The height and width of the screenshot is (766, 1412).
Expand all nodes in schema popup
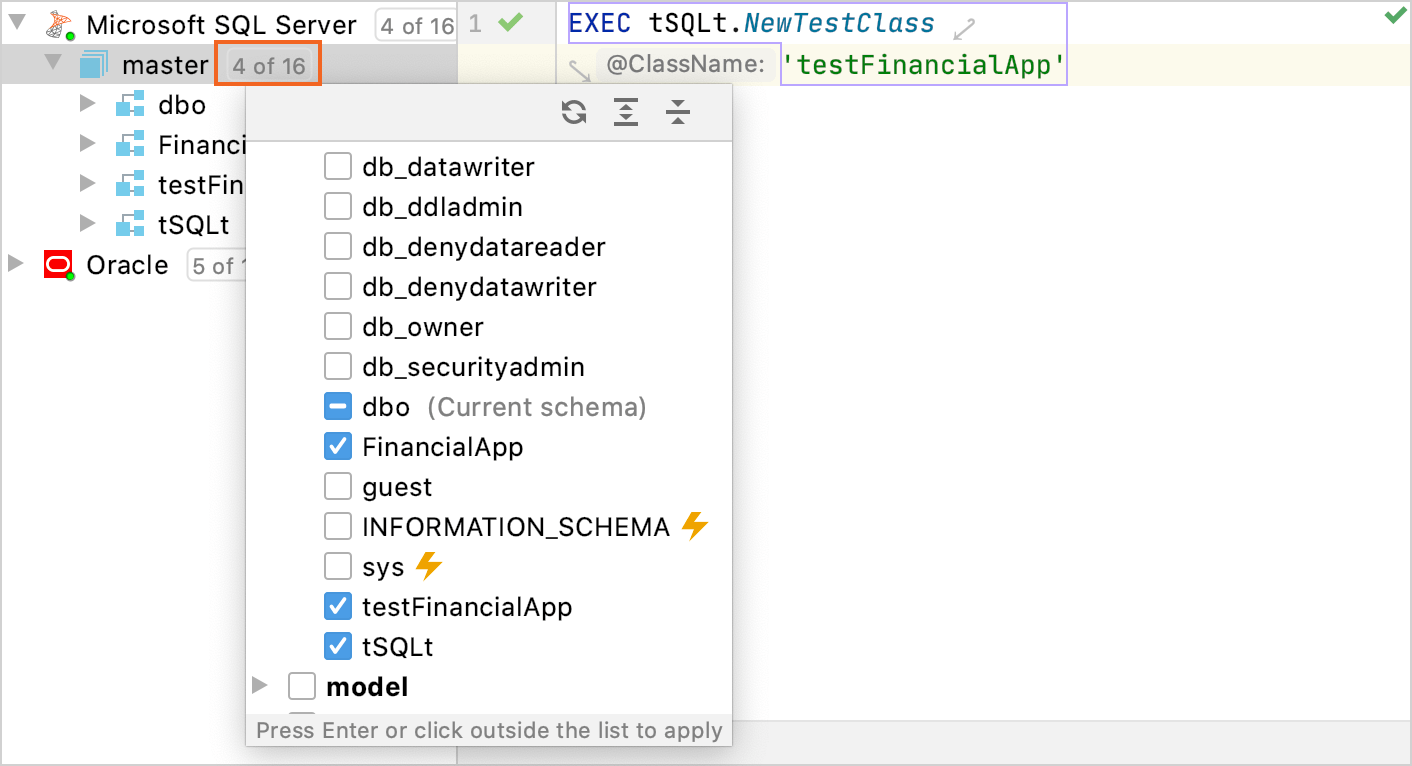626,112
